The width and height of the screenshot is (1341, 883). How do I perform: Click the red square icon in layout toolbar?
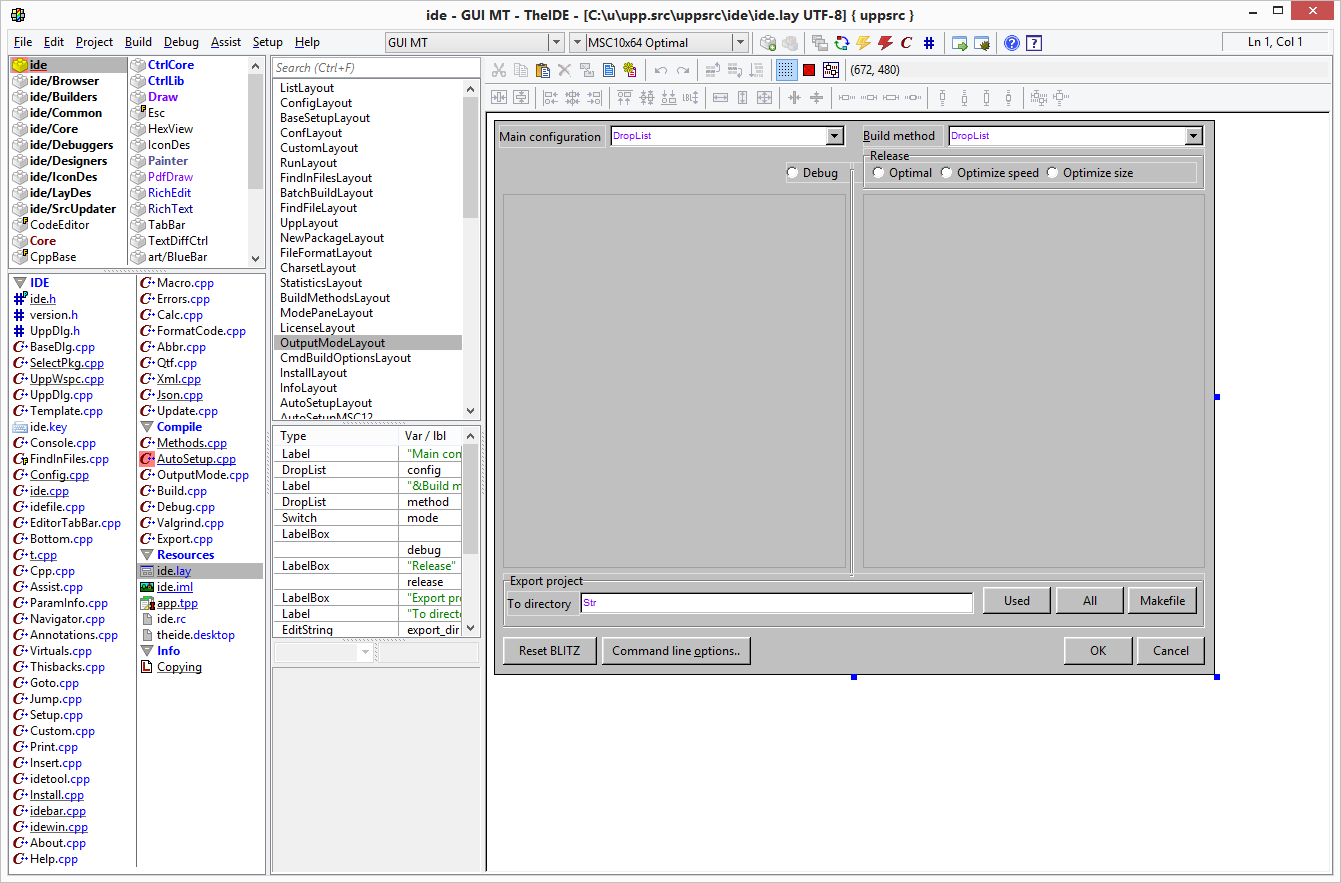(x=809, y=70)
